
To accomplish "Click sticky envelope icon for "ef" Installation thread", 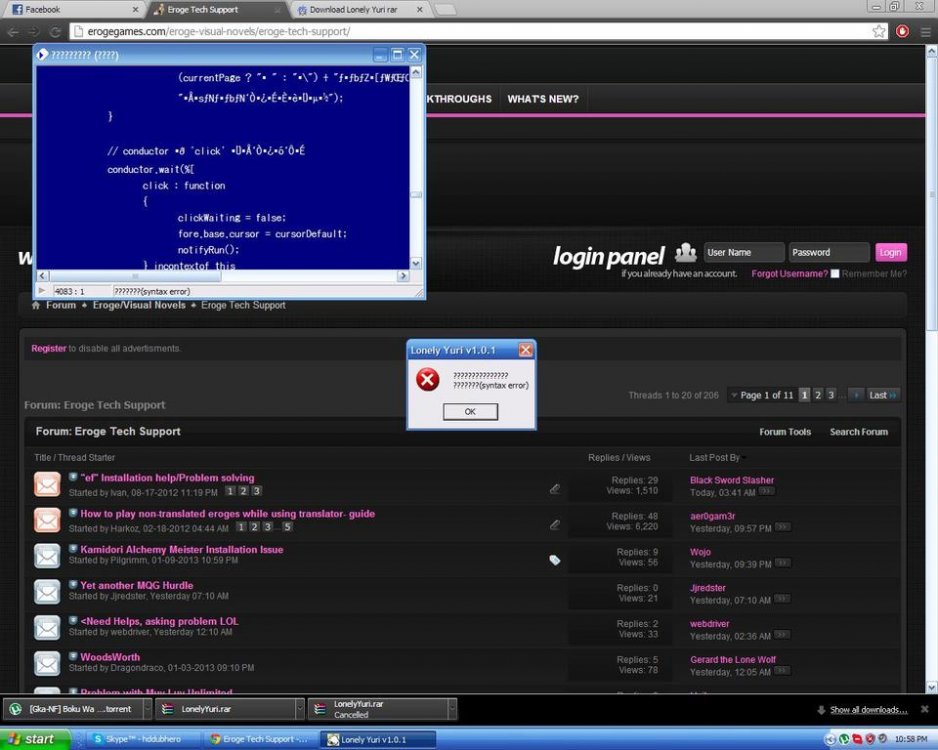I will pyautogui.click(x=47, y=485).
